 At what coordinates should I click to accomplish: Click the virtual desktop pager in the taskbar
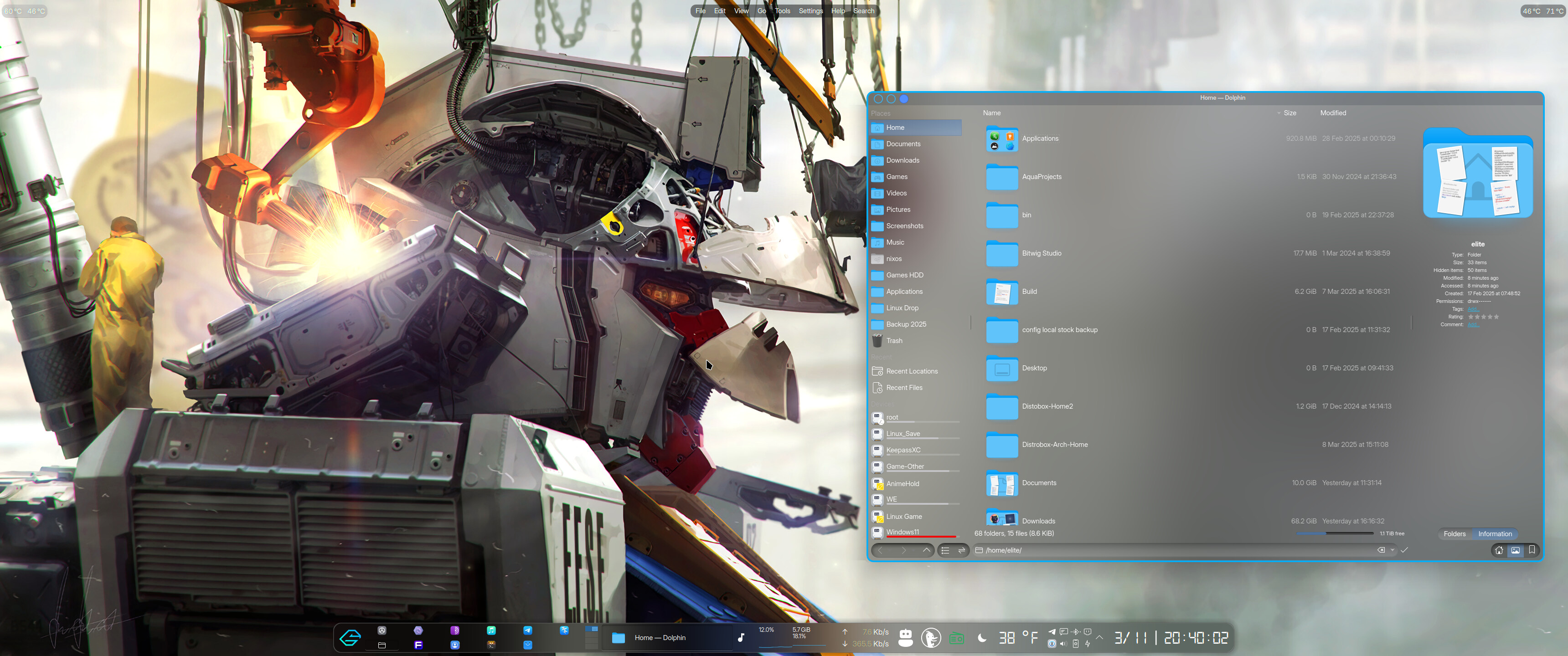(x=591, y=637)
